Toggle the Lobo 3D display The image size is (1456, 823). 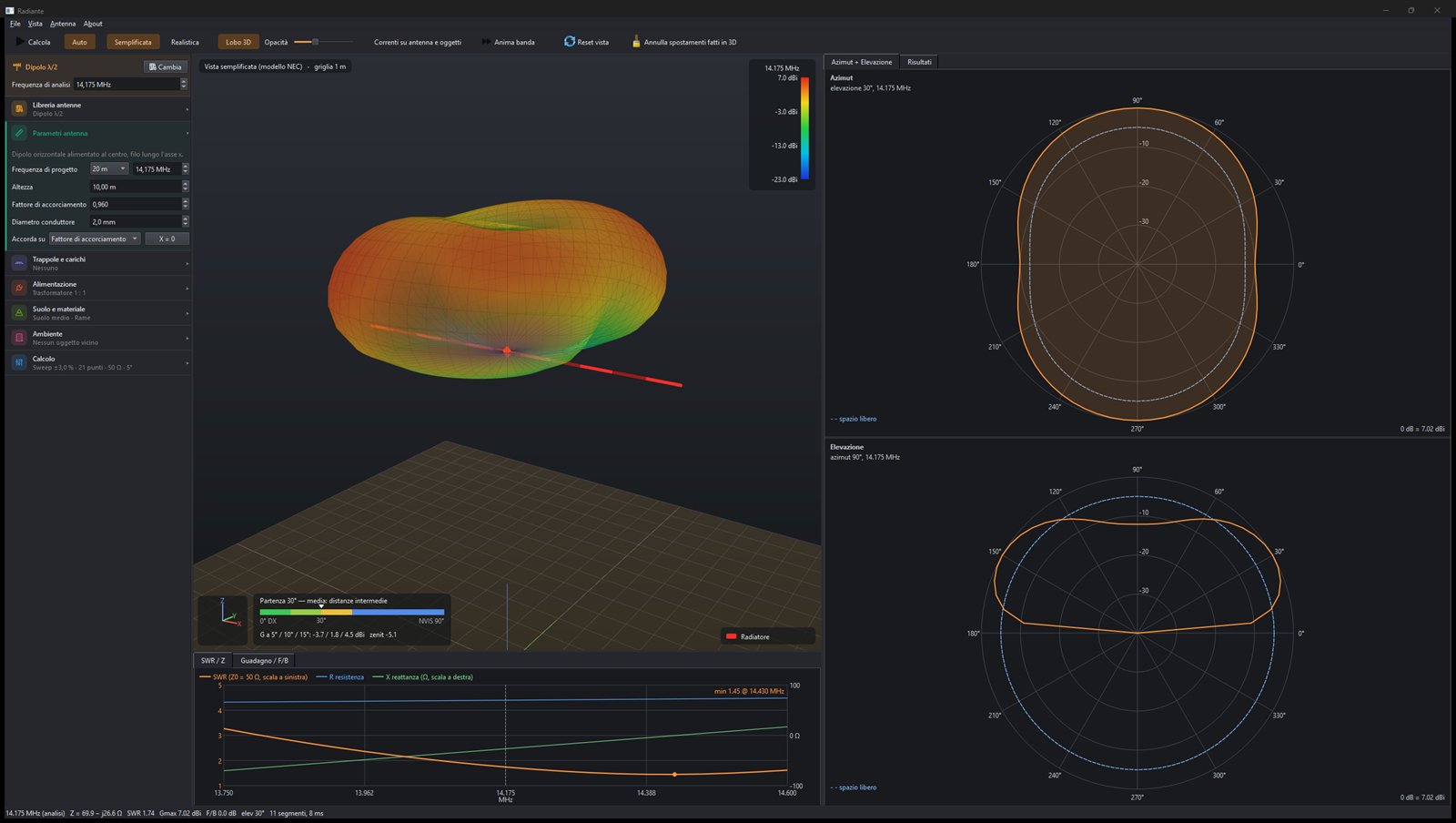pyautogui.click(x=238, y=42)
